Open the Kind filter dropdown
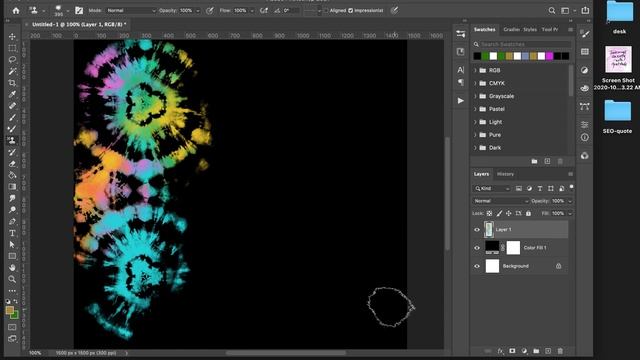 492,189
